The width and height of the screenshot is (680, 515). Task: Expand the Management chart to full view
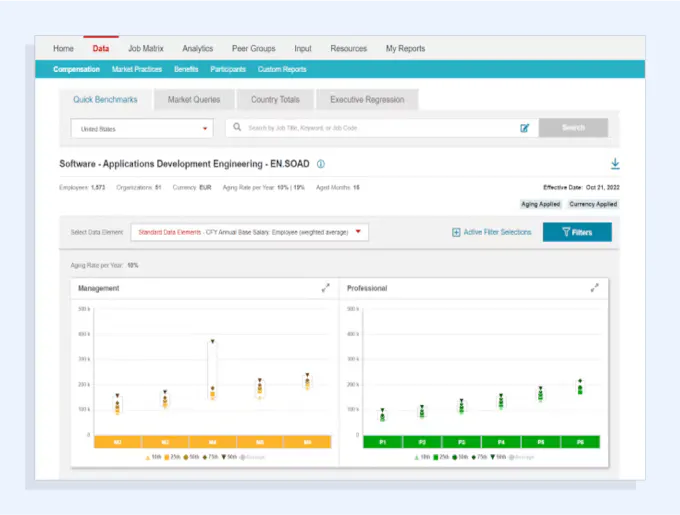pos(326,288)
